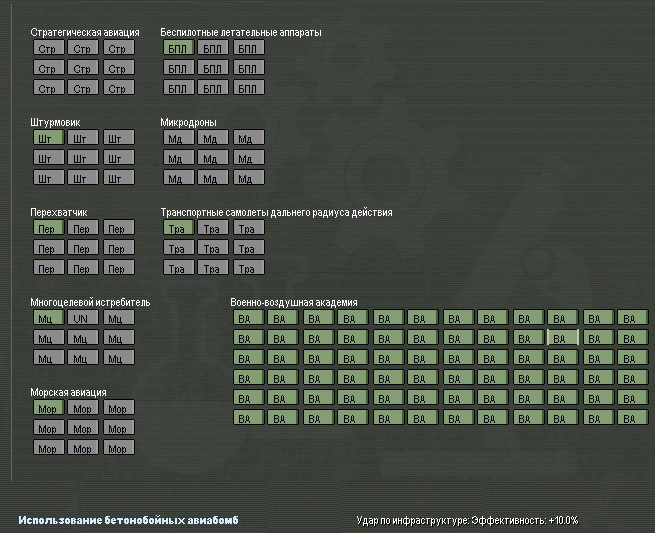Select first Мд box in Микродроны top row
This screenshot has height=533, width=655.
point(178,137)
